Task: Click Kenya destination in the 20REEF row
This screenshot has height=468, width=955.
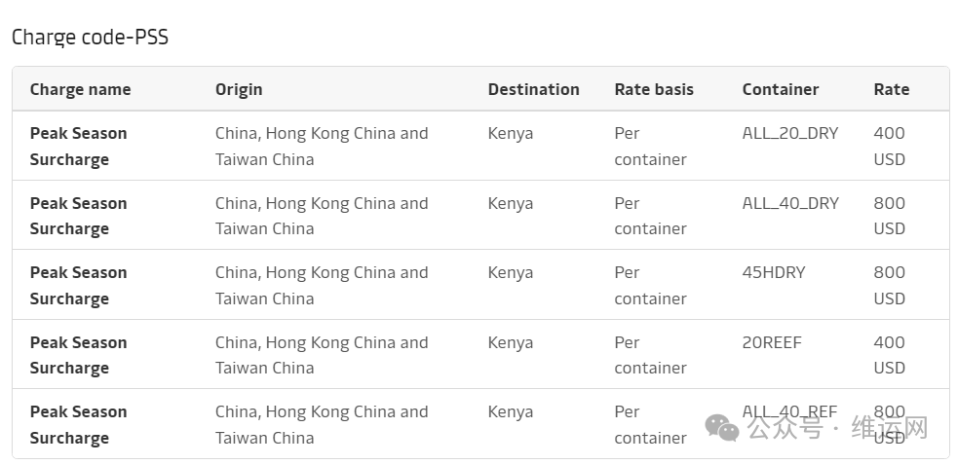Action: (510, 343)
